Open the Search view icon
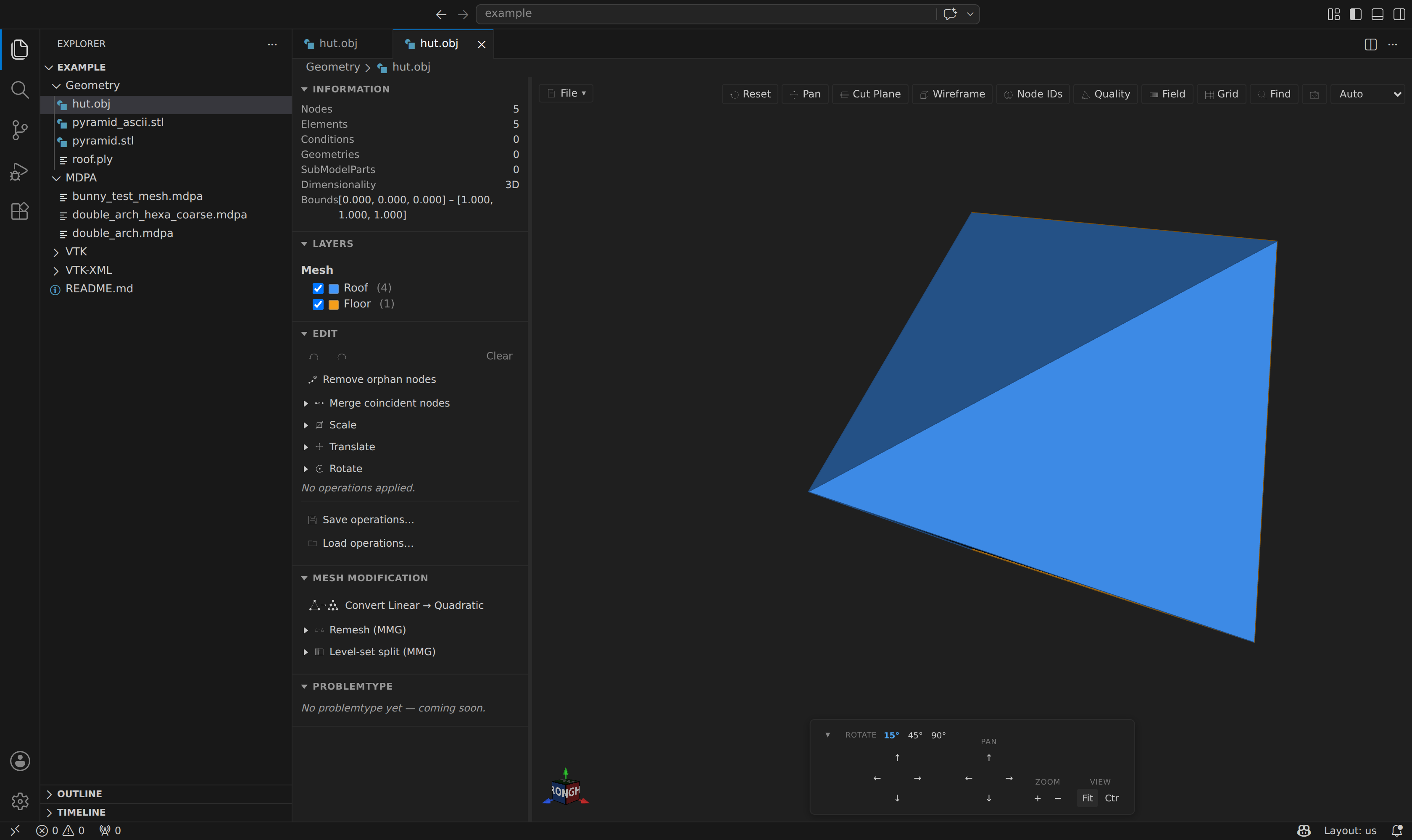 click(20, 89)
